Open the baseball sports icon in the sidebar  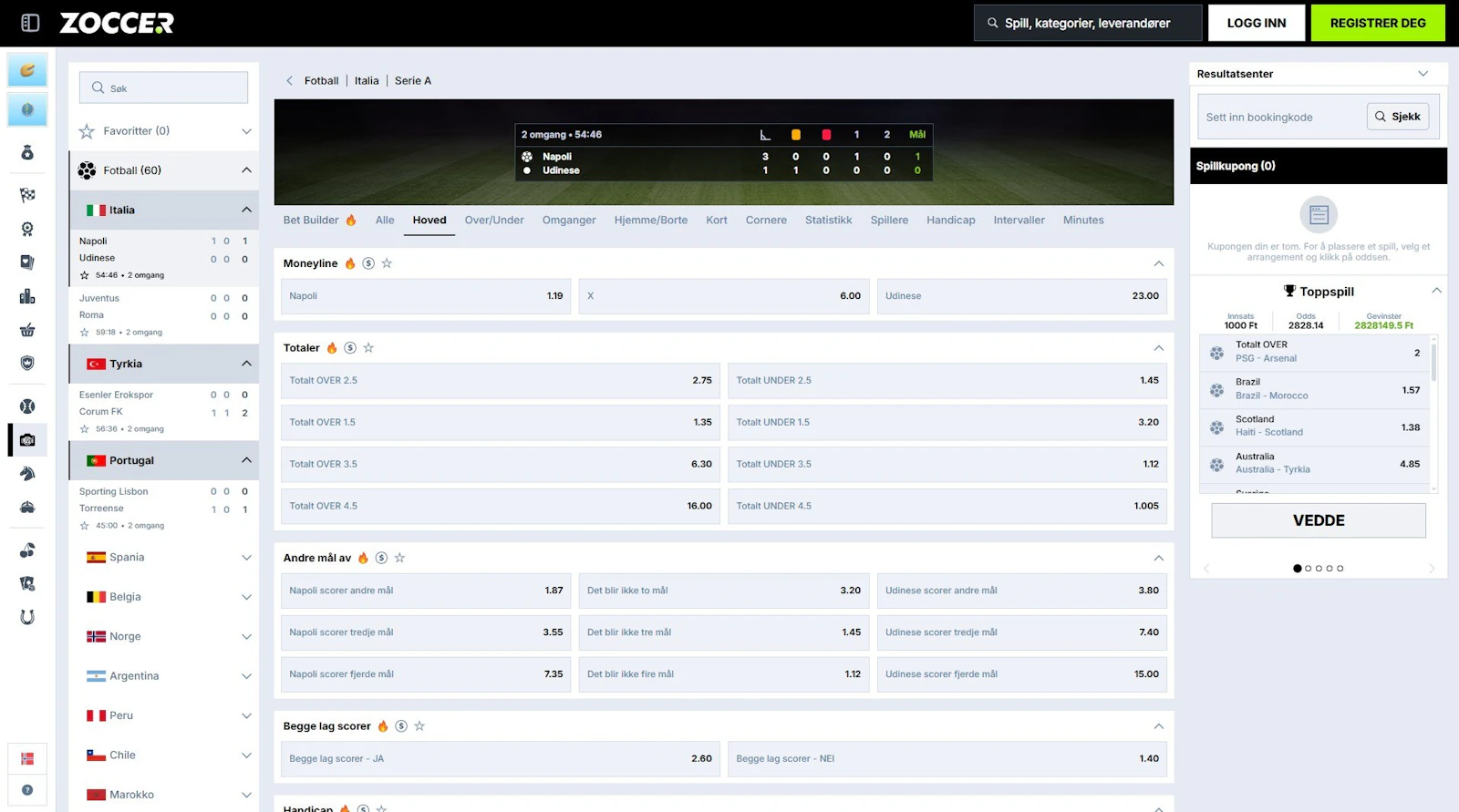point(27,406)
